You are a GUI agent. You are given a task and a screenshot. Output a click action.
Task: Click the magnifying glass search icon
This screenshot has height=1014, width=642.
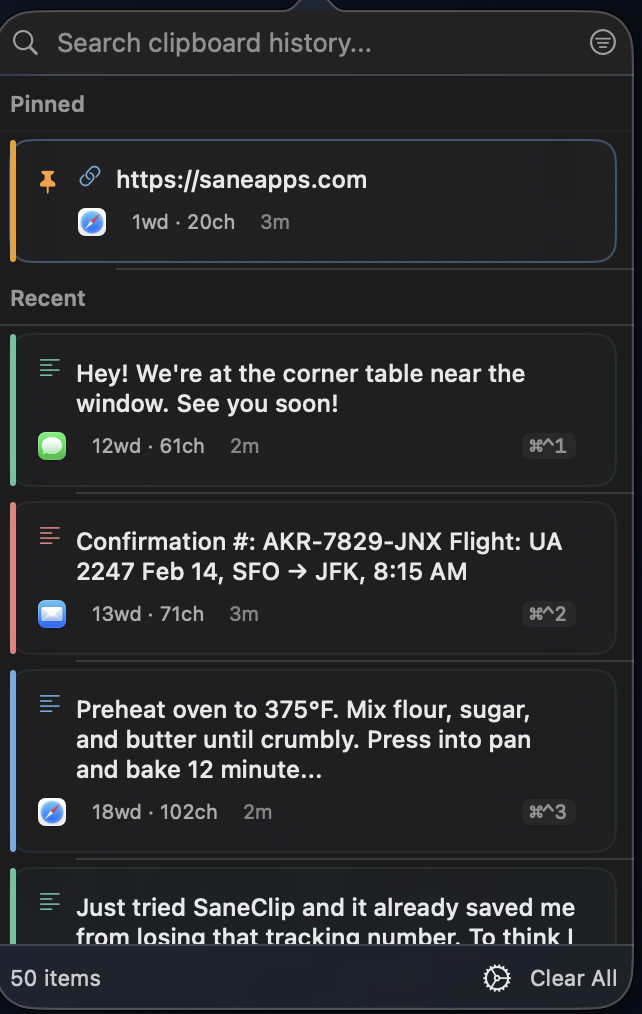pyautogui.click(x=25, y=43)
